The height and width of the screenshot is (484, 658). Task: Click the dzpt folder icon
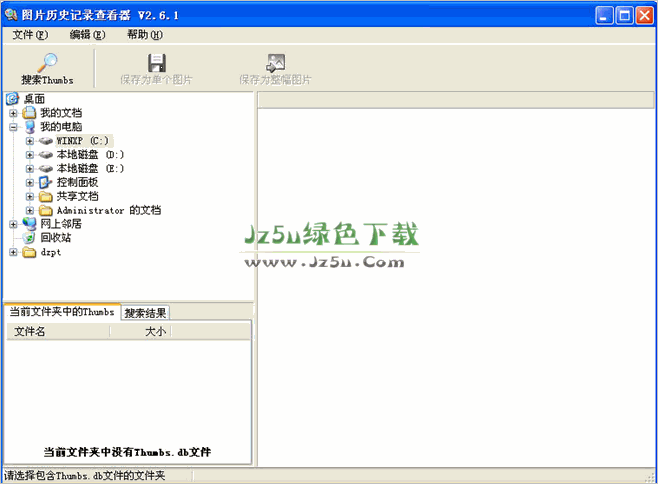click(x=29, y=252)
